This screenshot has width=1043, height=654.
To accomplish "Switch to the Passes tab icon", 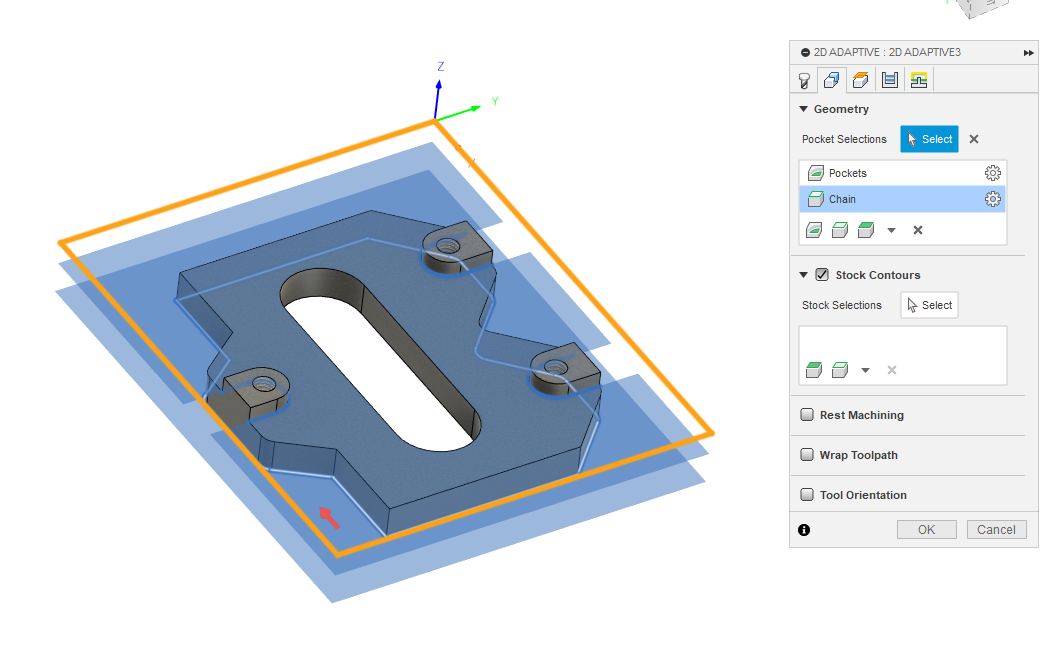I will [x=889, y=79].
